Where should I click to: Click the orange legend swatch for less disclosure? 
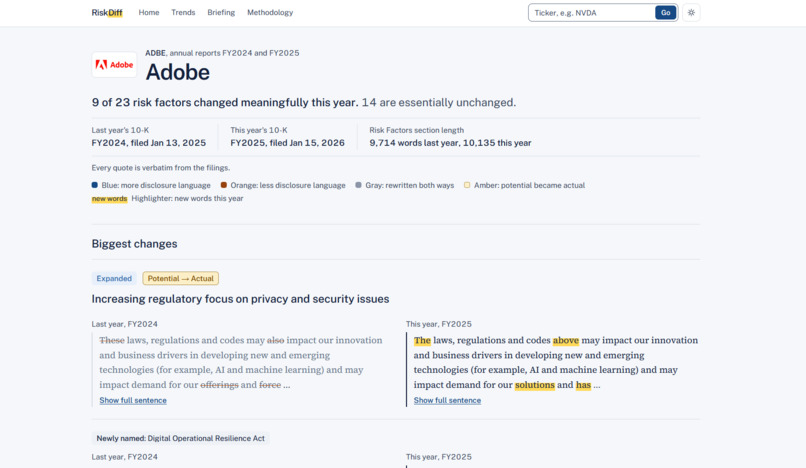pos(224,185)
